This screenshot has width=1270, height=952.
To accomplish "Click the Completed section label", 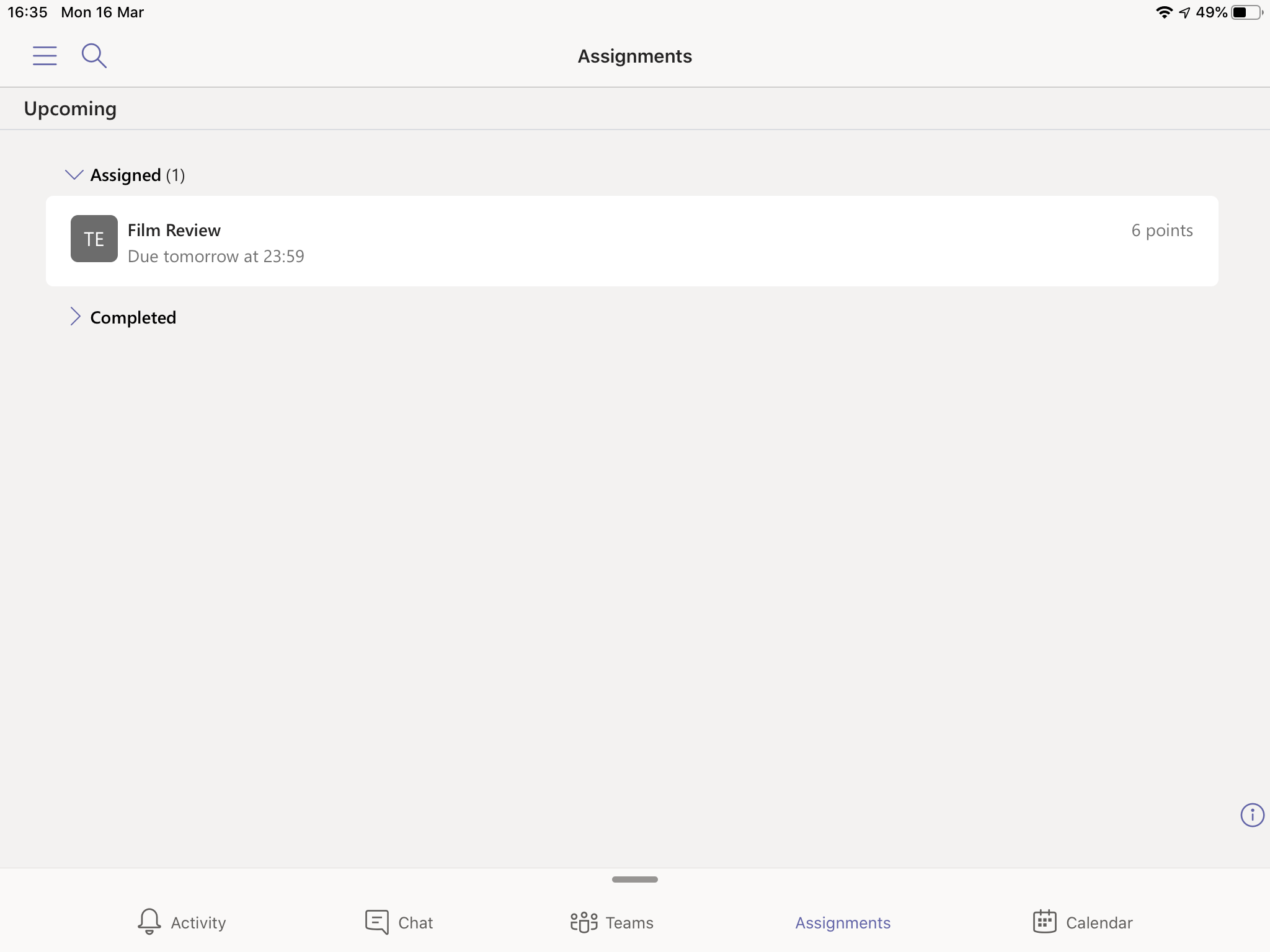I will click(x=133, y=317).
